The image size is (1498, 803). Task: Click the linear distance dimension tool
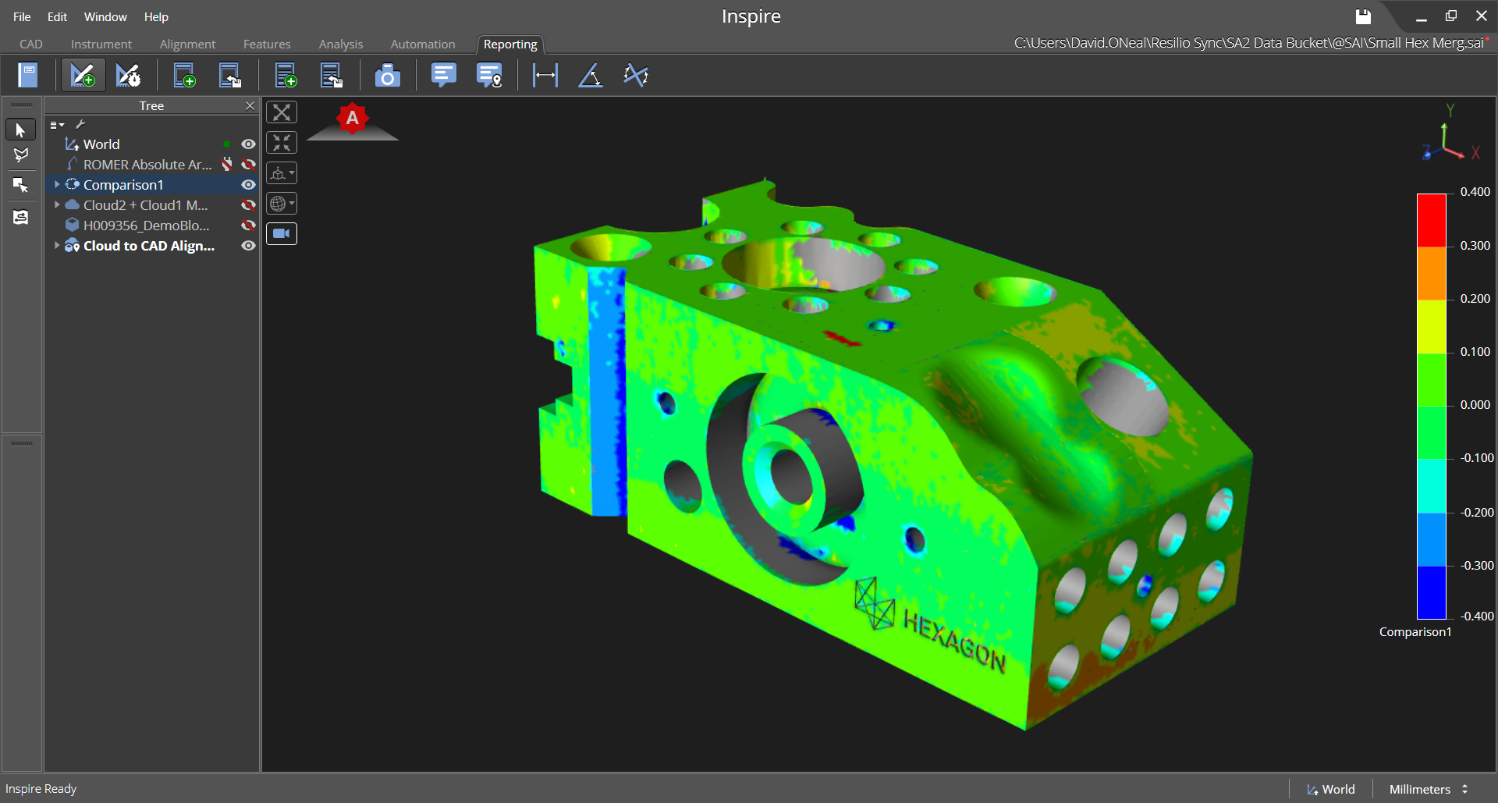545,76
